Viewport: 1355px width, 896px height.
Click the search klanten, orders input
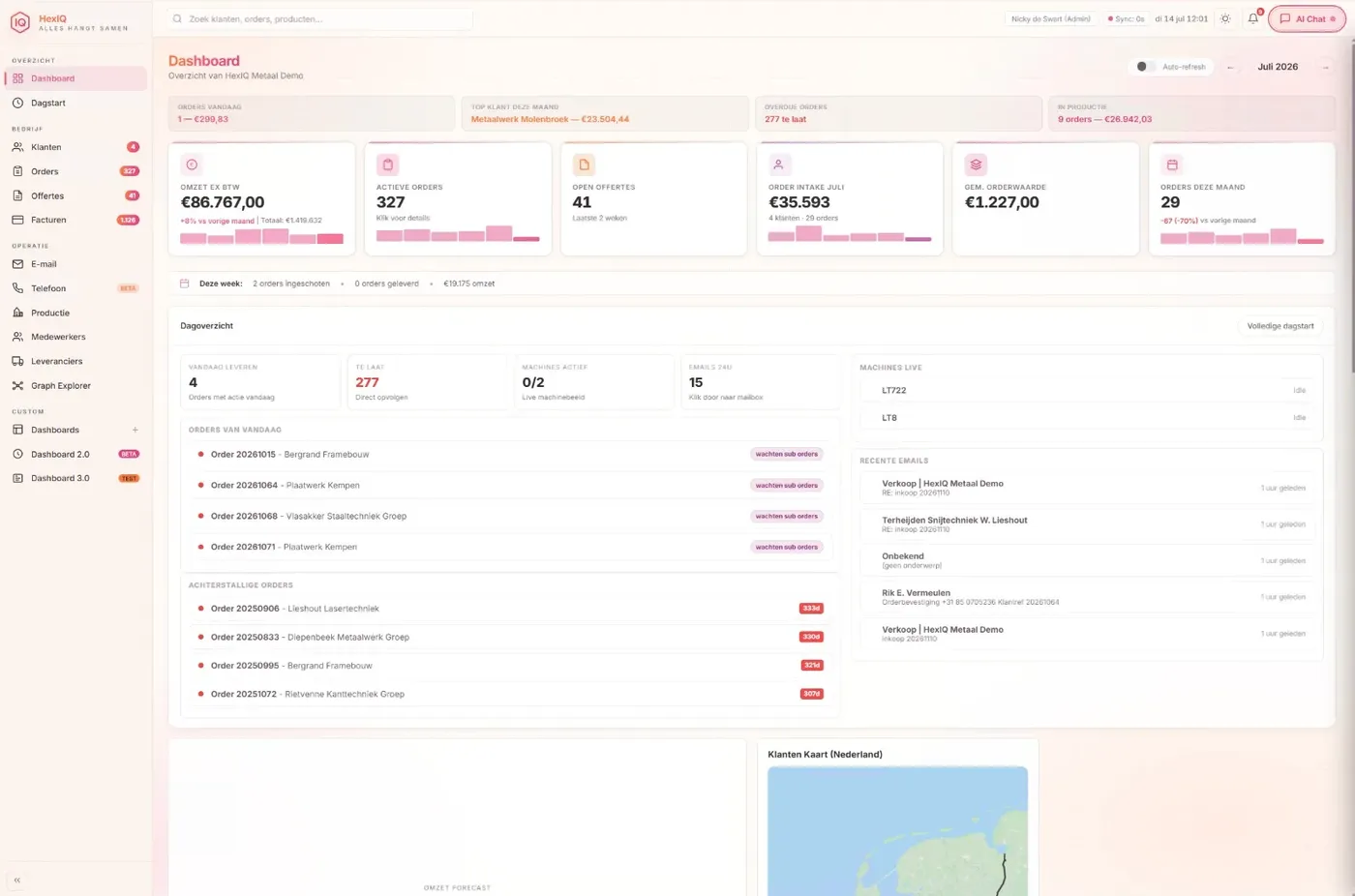pos(319,18)
